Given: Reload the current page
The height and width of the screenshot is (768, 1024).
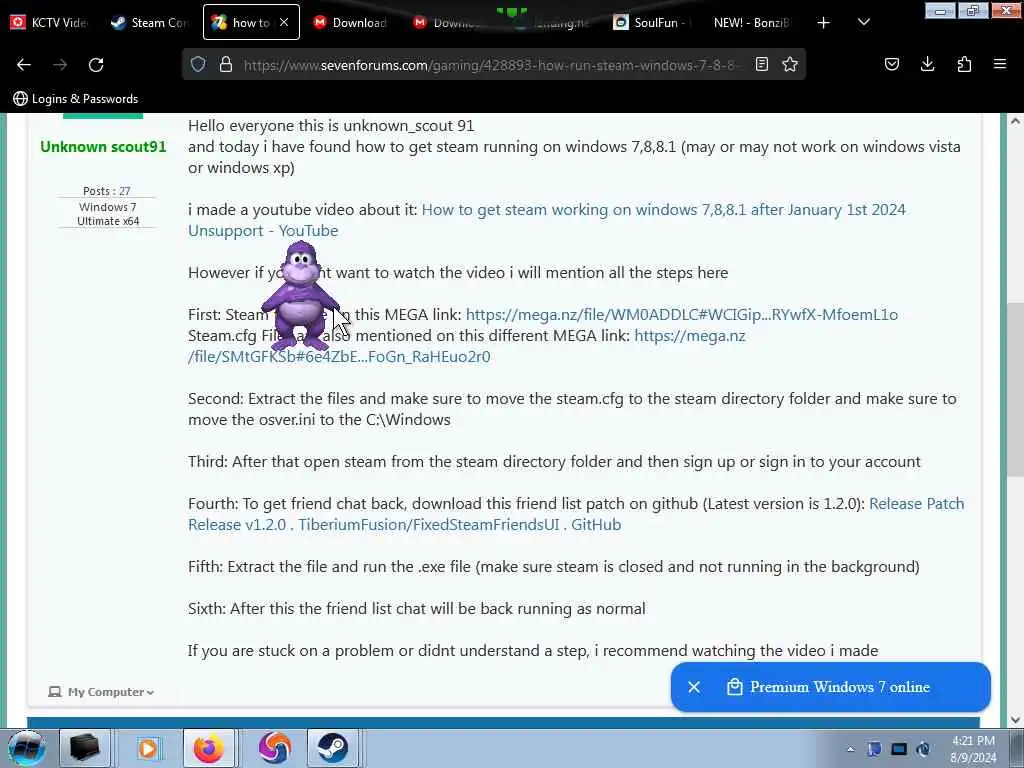Looking at the screenshot, I should 96,64.
